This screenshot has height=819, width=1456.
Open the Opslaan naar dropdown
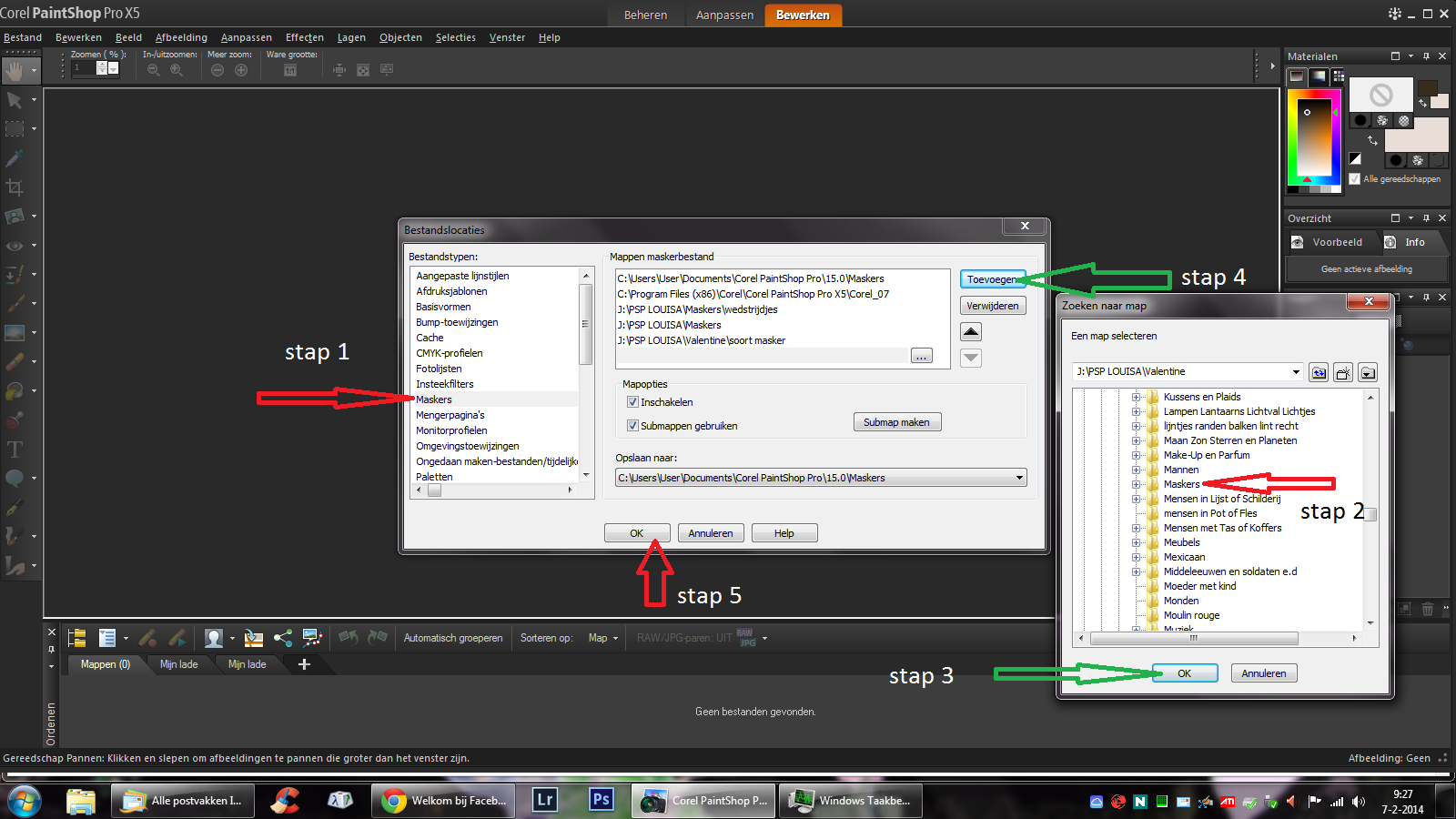[x=1019, y=478]
